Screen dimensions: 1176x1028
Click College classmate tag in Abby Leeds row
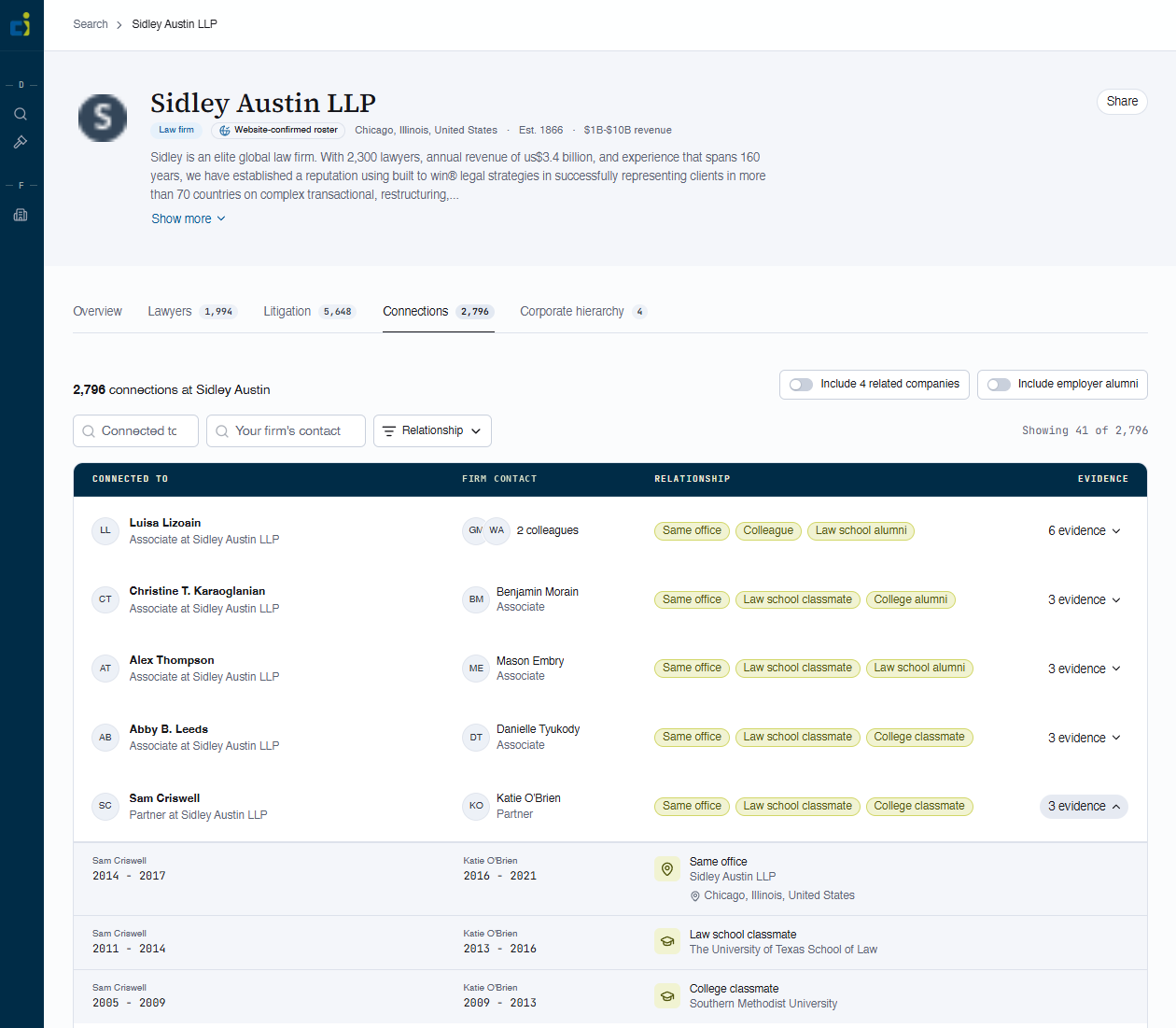coord(919,738)
